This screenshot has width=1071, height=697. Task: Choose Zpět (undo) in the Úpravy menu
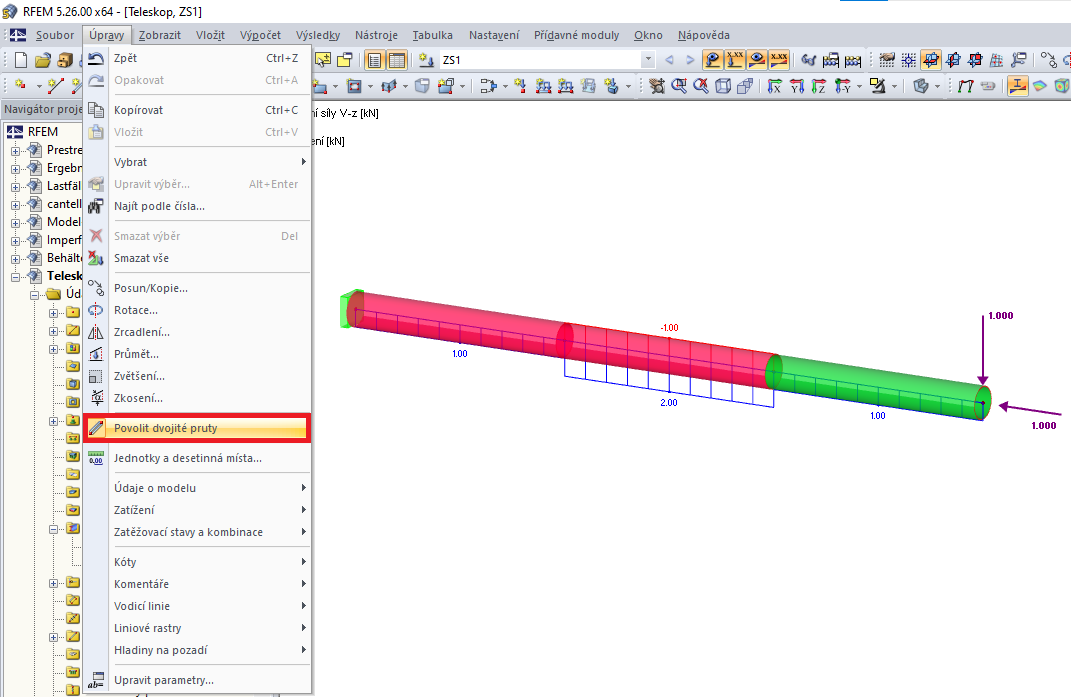point(197,58)
